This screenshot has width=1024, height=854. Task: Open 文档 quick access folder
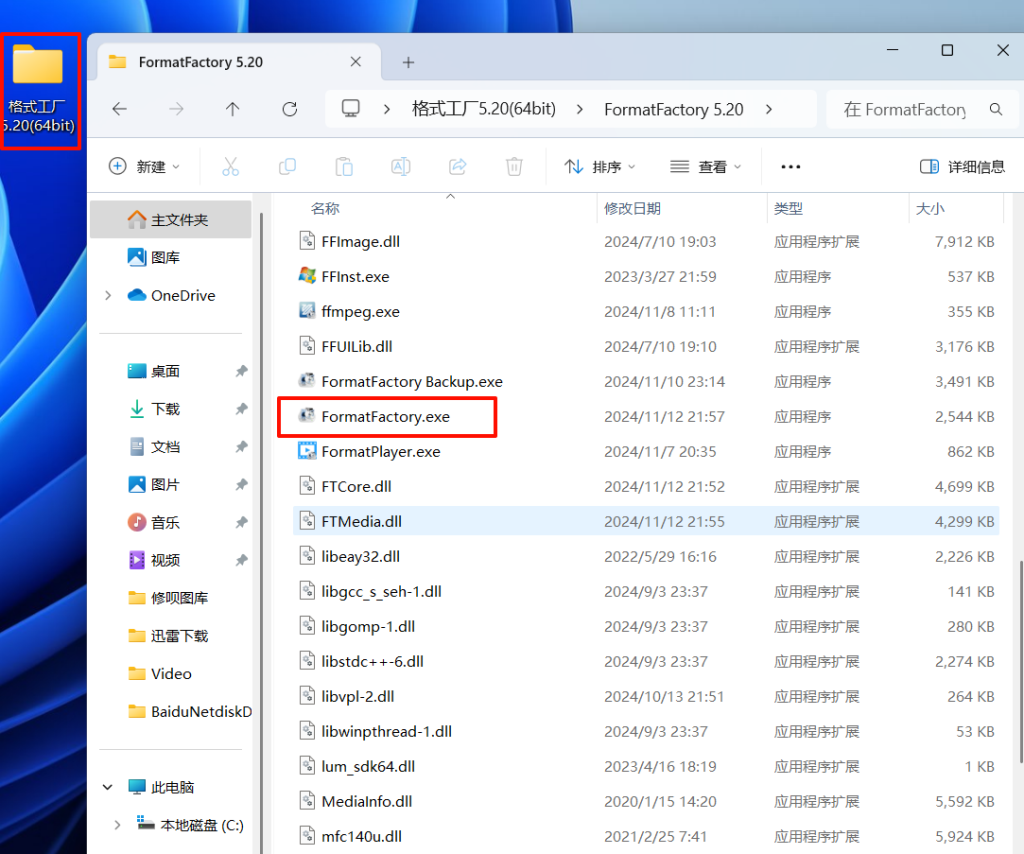coord(153,447)
